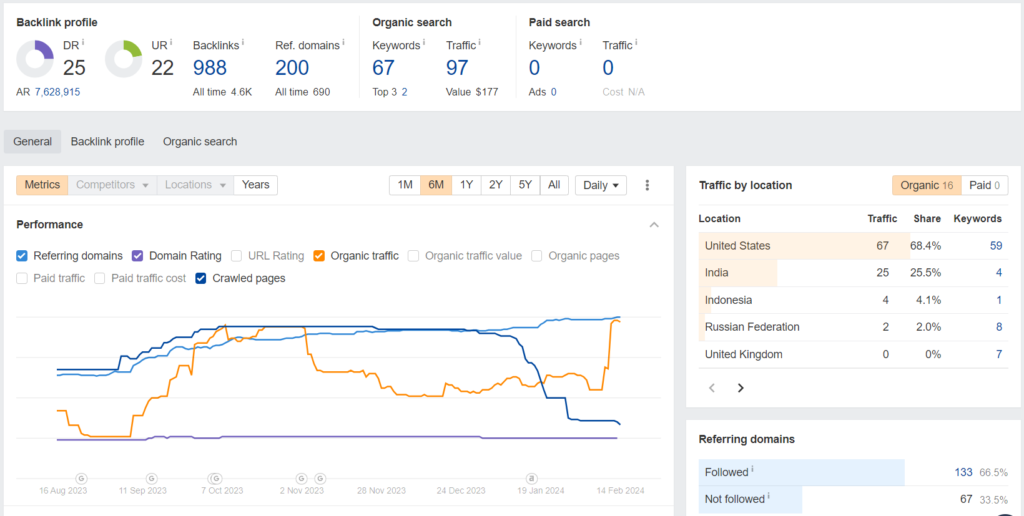Switch to the Backlink profile tab
Image resolution: width=1024 pixels, height=516 pixels.
108,141
